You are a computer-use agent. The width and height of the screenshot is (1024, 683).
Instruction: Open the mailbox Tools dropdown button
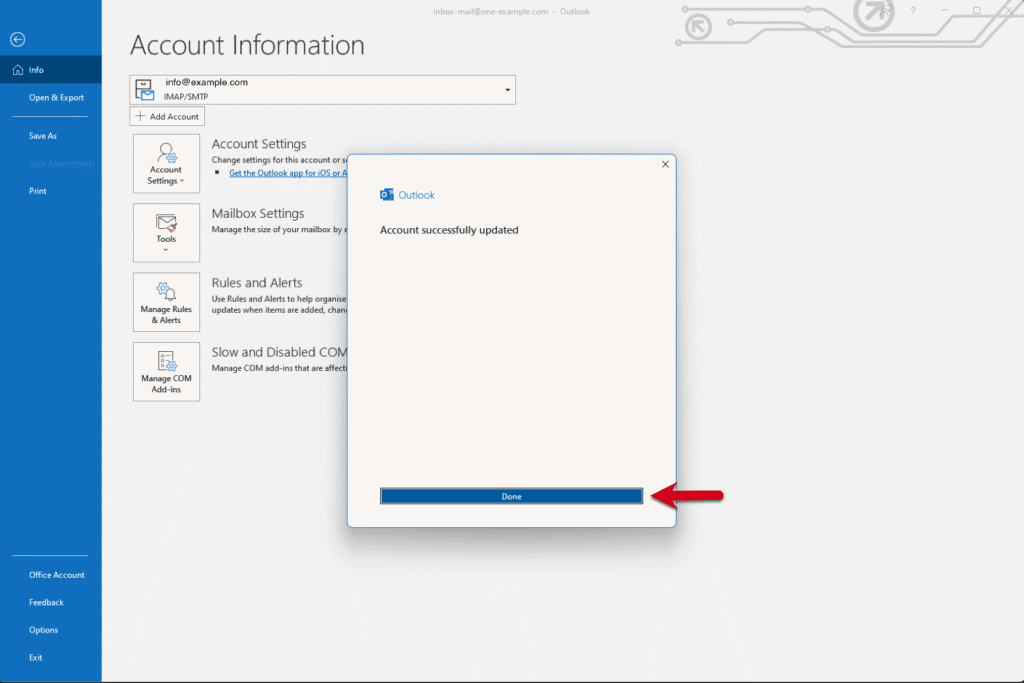tap(167, 233)
